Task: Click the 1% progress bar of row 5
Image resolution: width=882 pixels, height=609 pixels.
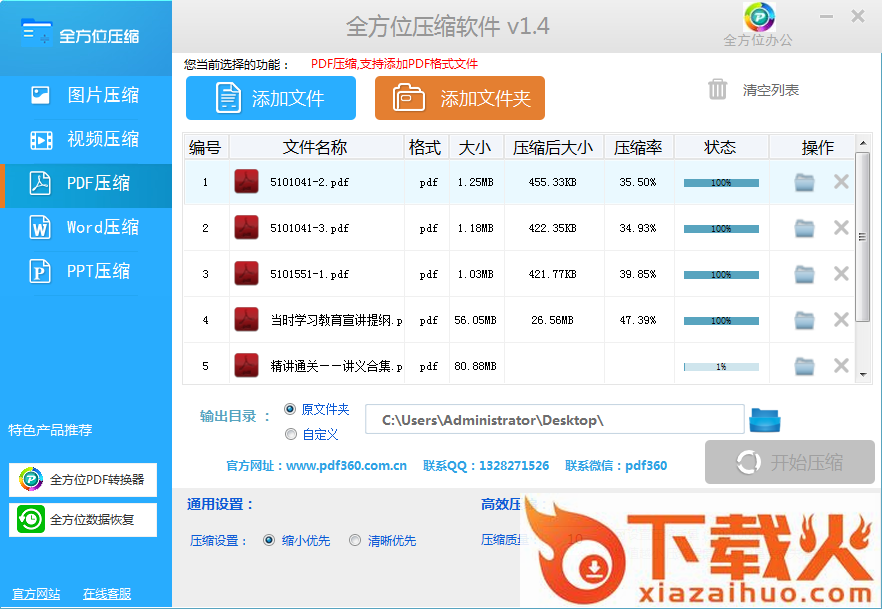Action: click(721, 367)
